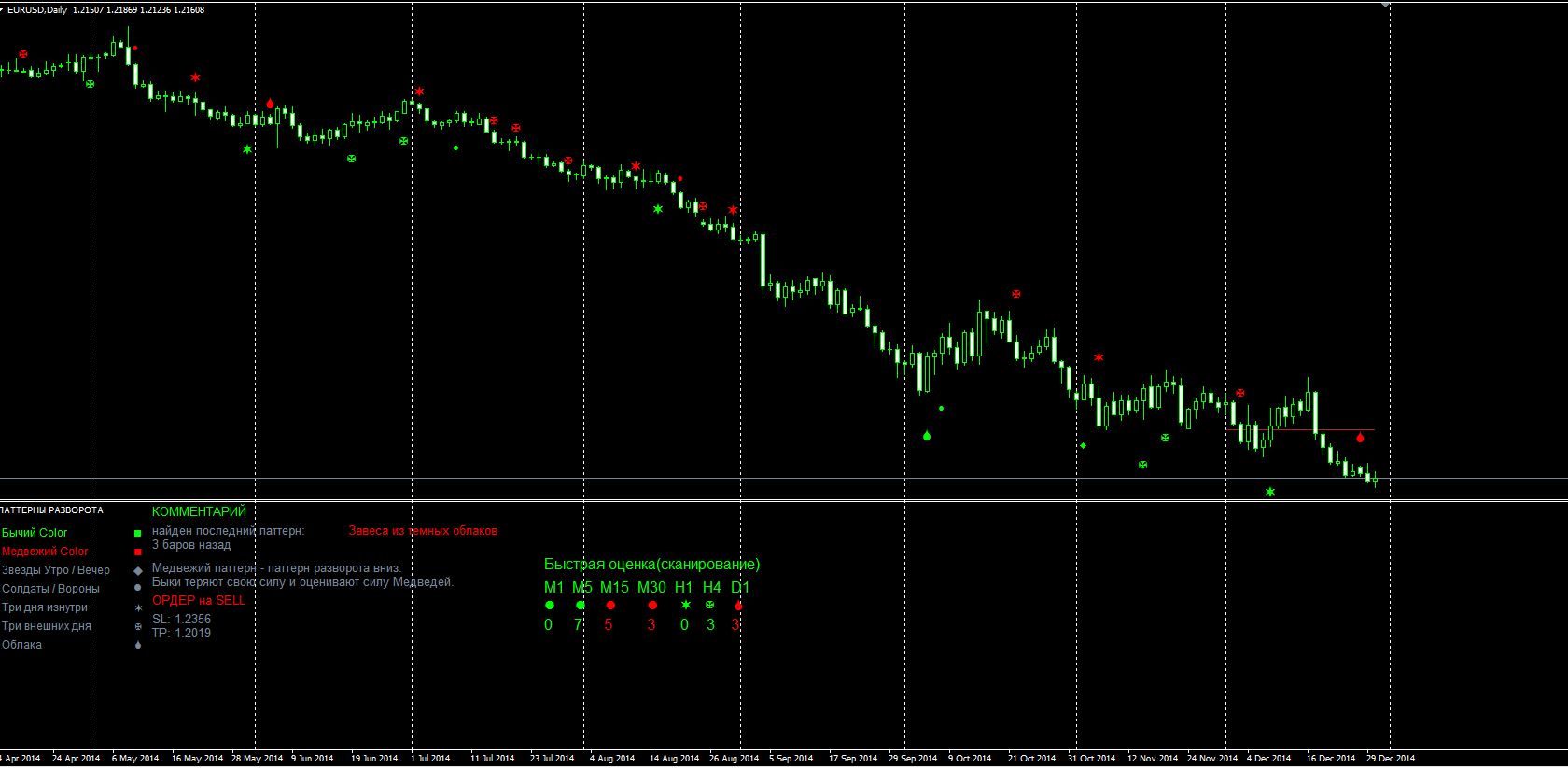Click the red drop marker on red SL line
This screenshot has height=768, width=1568.
click(1360, 437)
